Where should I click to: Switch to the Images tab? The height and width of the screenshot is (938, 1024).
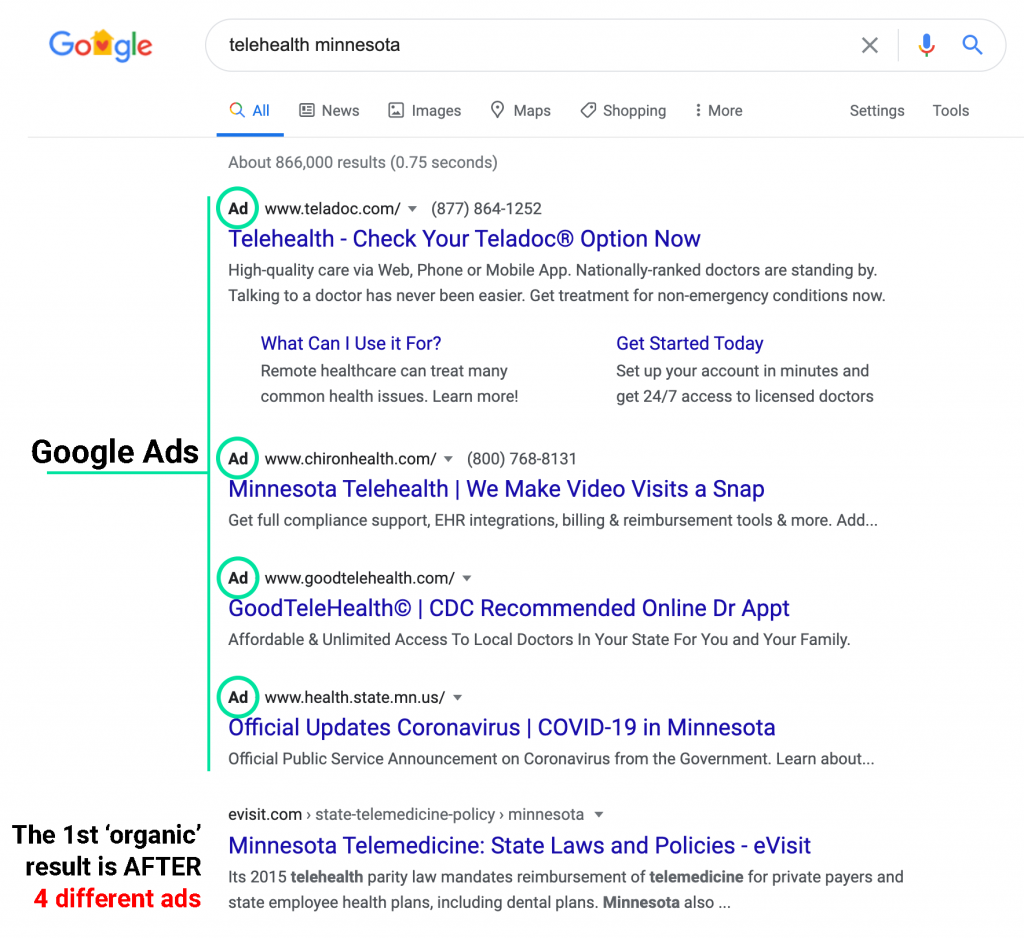point(425,111)
